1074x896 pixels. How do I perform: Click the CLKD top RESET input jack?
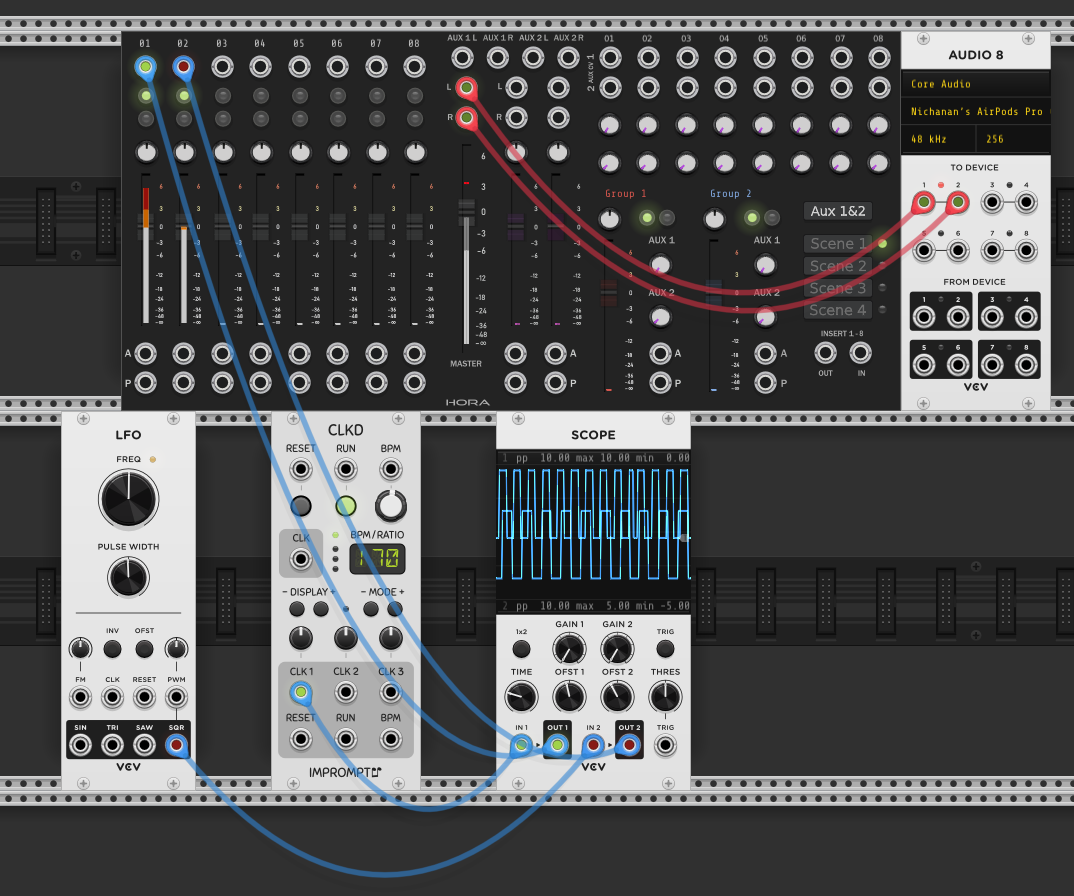coord(300,469)
